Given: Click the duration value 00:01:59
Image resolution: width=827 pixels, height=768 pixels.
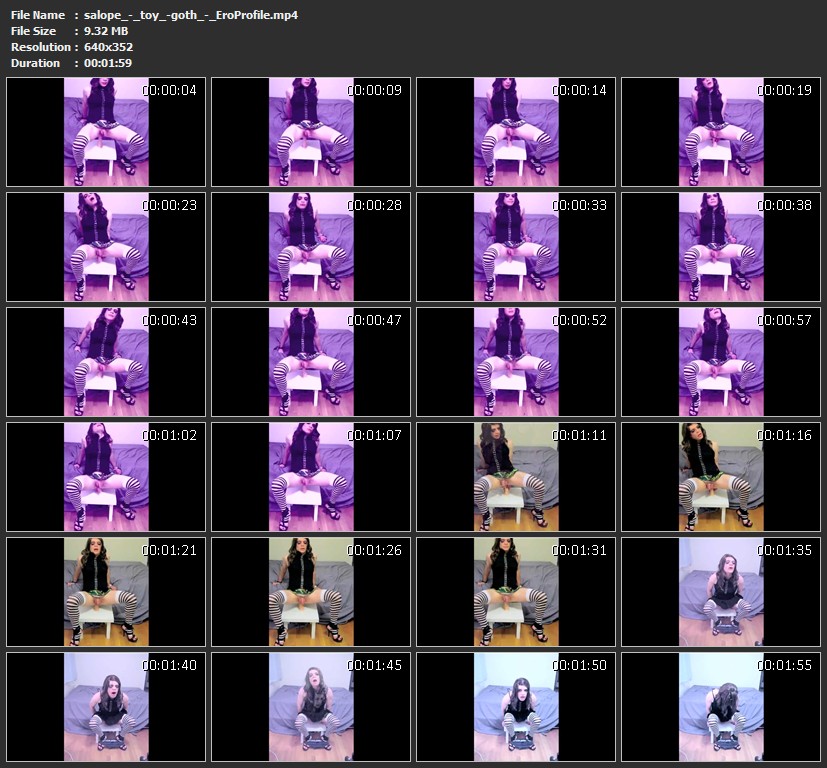Looking at the screenshot, I should 107,63.
